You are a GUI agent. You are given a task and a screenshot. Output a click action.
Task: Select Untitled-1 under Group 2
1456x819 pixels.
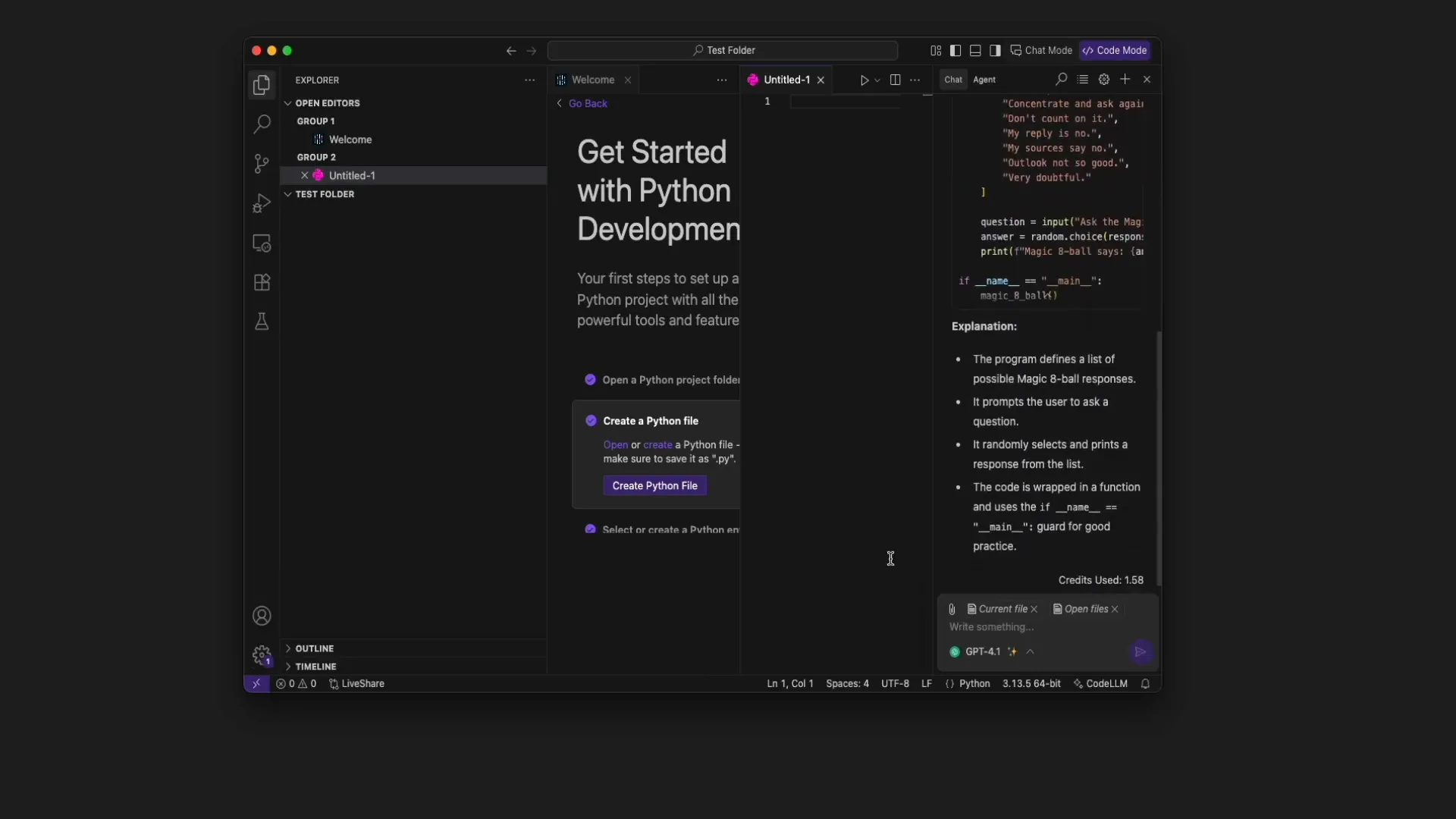coord(413,175)
